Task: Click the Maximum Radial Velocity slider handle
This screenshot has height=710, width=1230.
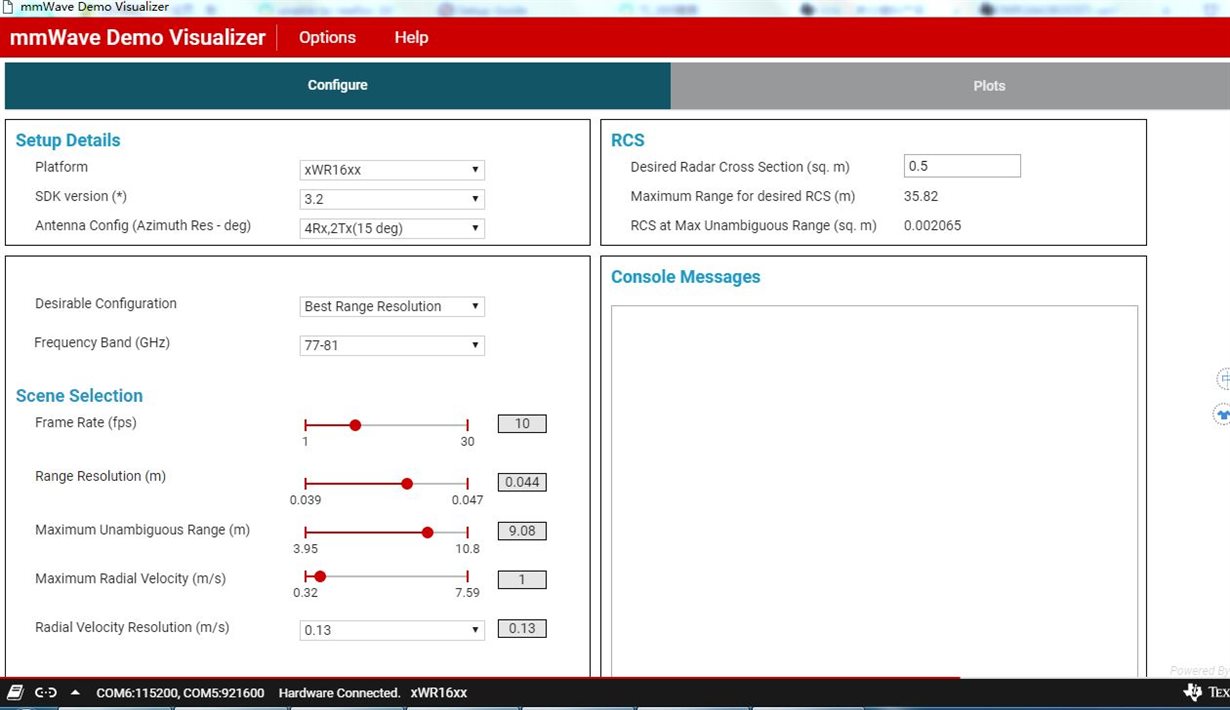Action: click(x=320, y=576)
